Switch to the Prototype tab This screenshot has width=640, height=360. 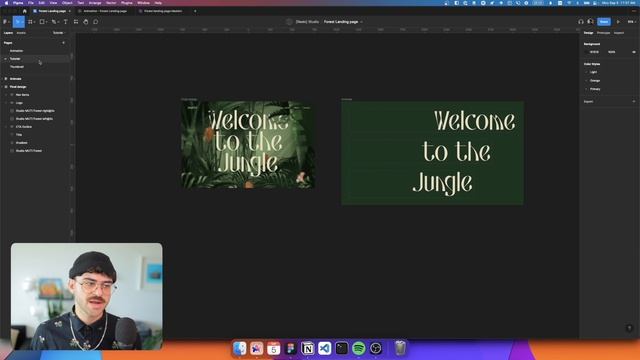[603, 33]
